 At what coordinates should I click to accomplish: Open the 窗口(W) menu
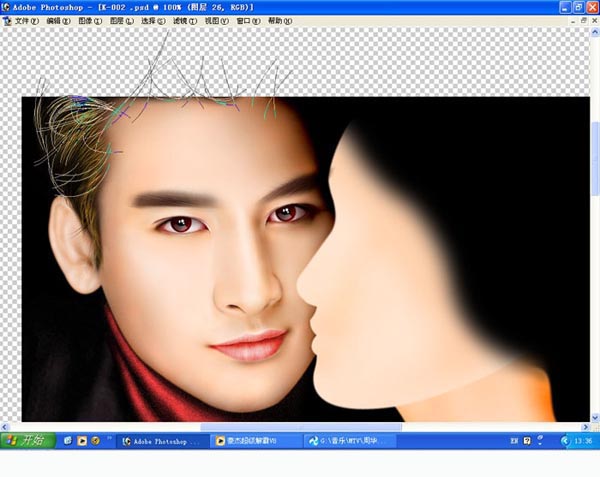click(x=248, y=21)
